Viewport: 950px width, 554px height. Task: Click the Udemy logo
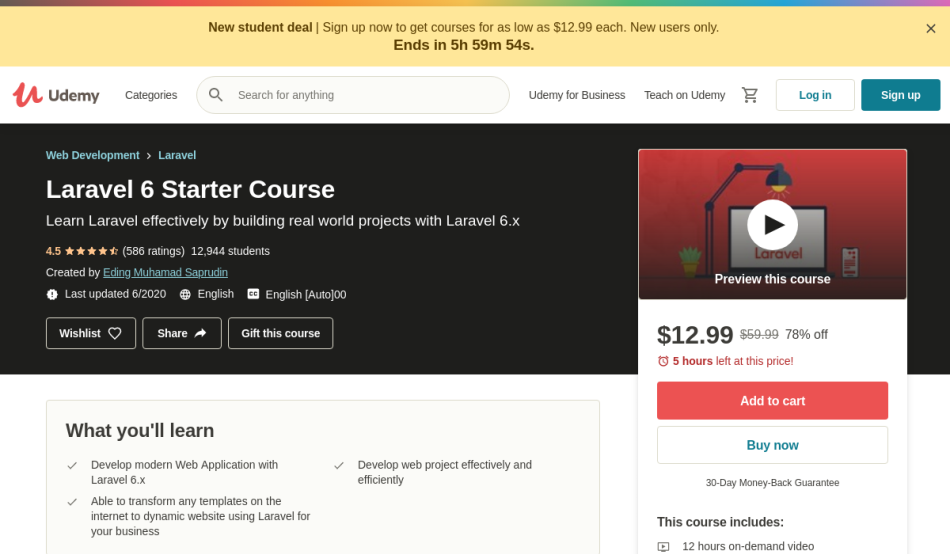click(x=56, y=95)
